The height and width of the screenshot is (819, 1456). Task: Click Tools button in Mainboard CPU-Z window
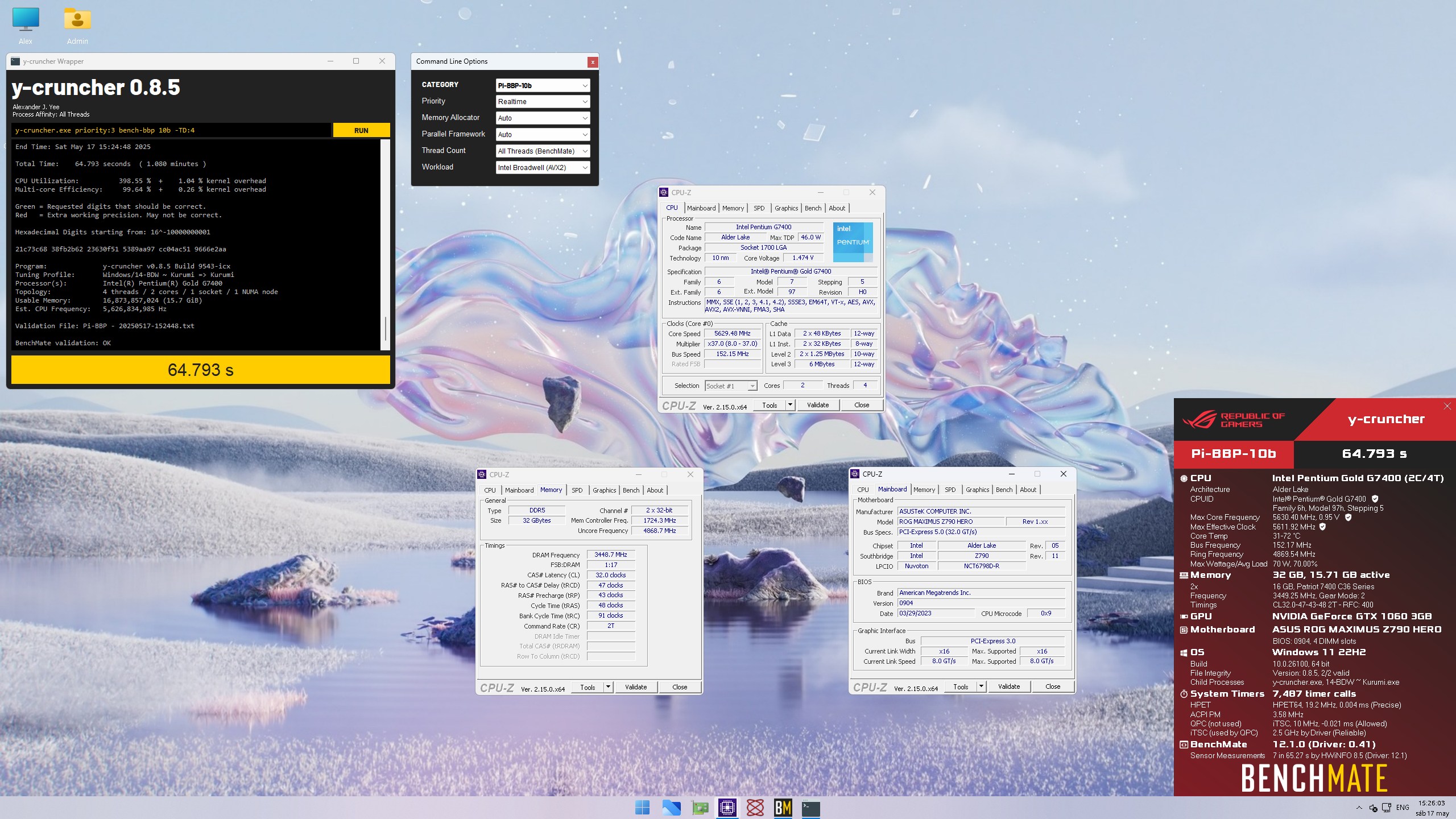[x=961, y=686]
